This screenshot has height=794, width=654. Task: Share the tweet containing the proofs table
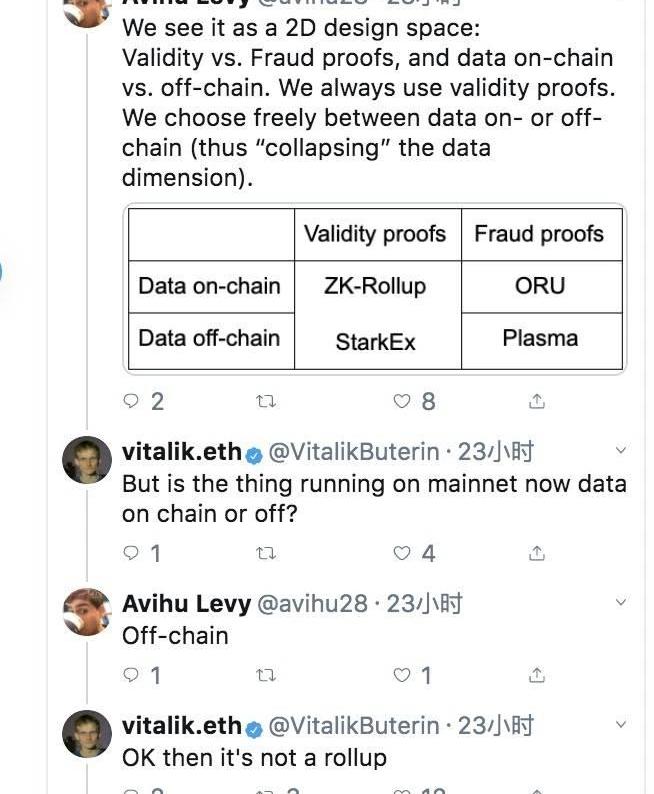tap(537, 401)
